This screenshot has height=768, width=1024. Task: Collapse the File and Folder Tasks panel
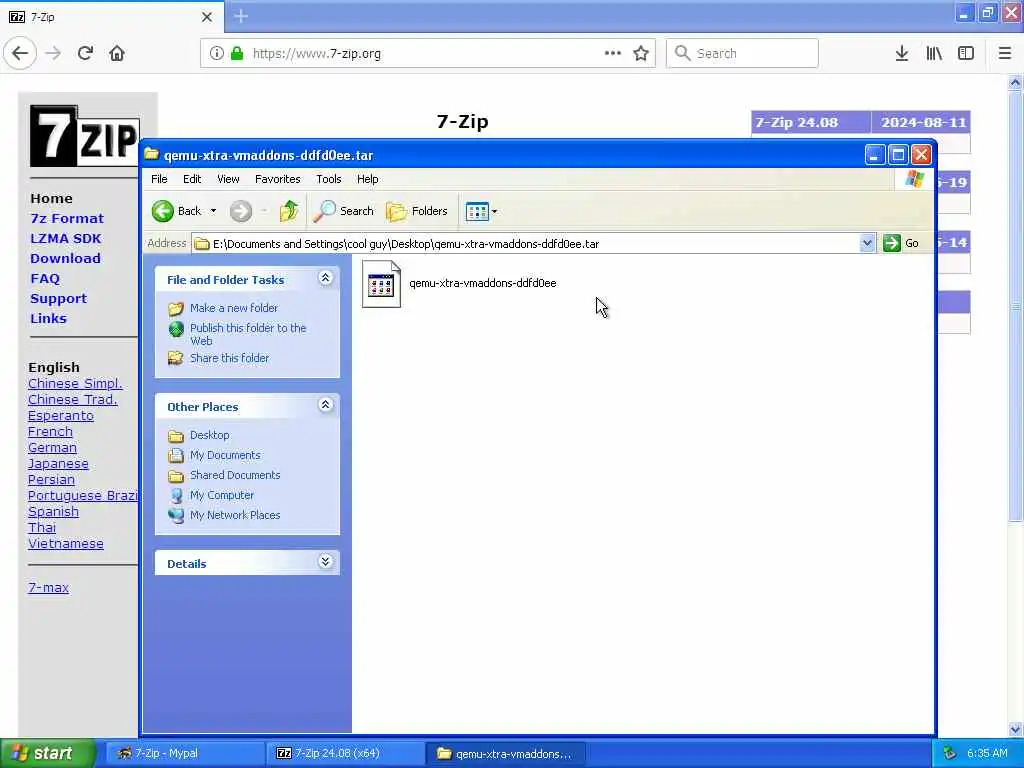point(325,278)
